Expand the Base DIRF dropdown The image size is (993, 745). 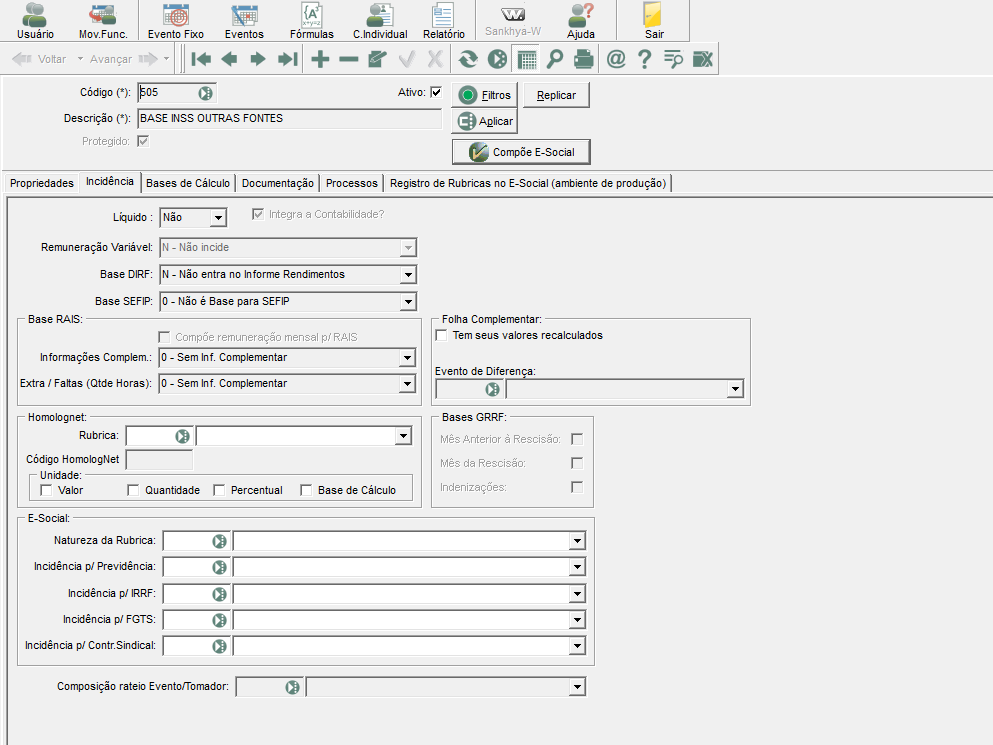pos(408,274)
